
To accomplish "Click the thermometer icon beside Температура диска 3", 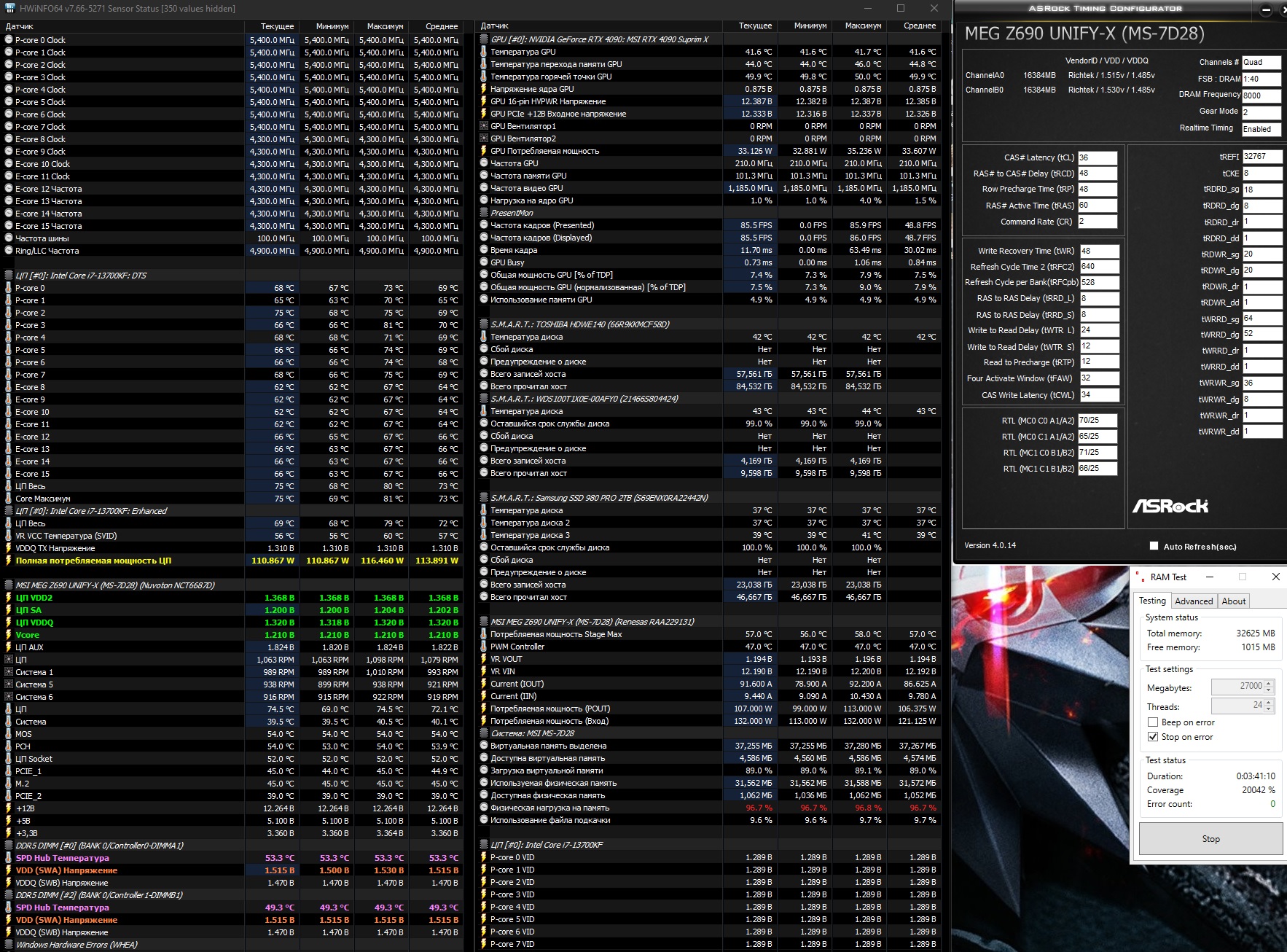I will pos(484,535).
